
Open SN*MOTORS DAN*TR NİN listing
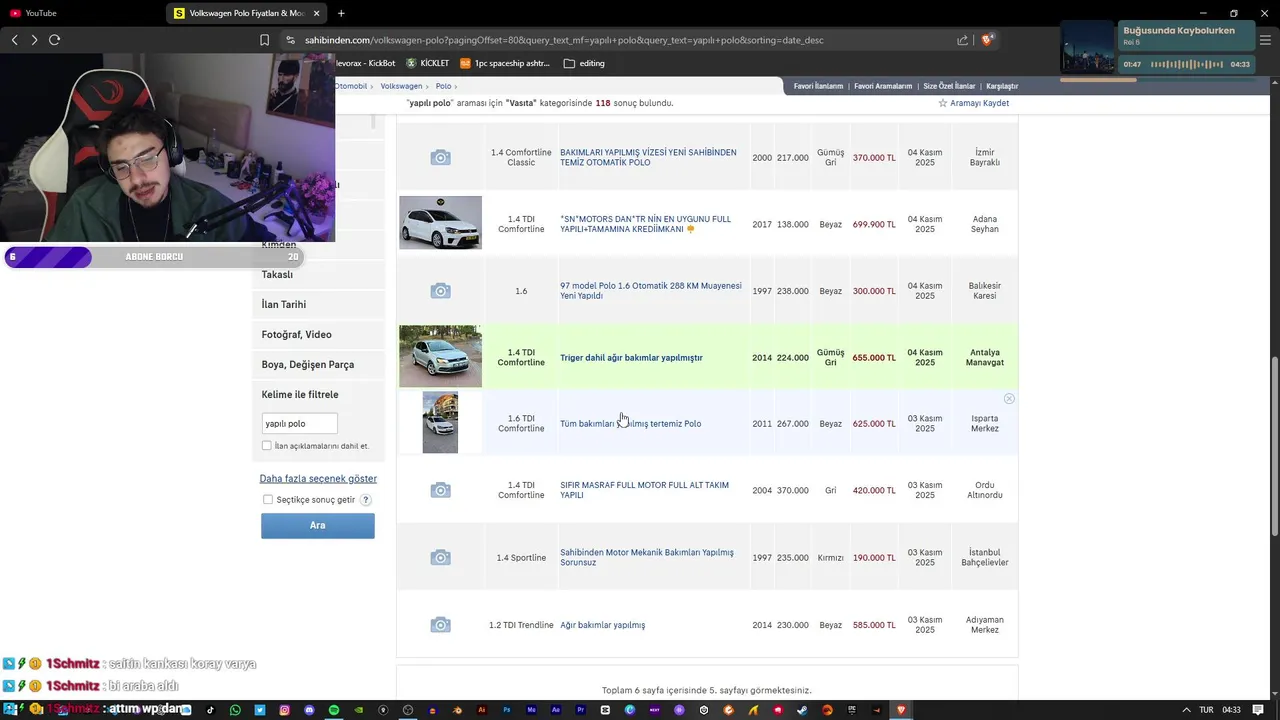645,224
